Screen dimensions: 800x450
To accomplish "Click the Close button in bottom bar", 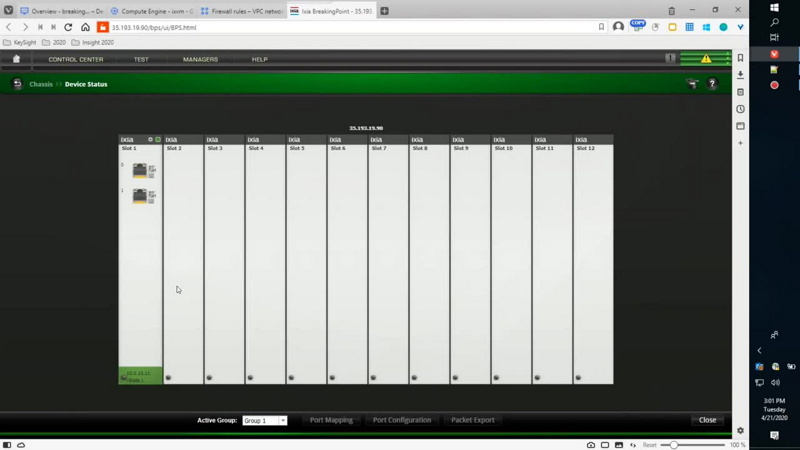I will pos(707,420).
